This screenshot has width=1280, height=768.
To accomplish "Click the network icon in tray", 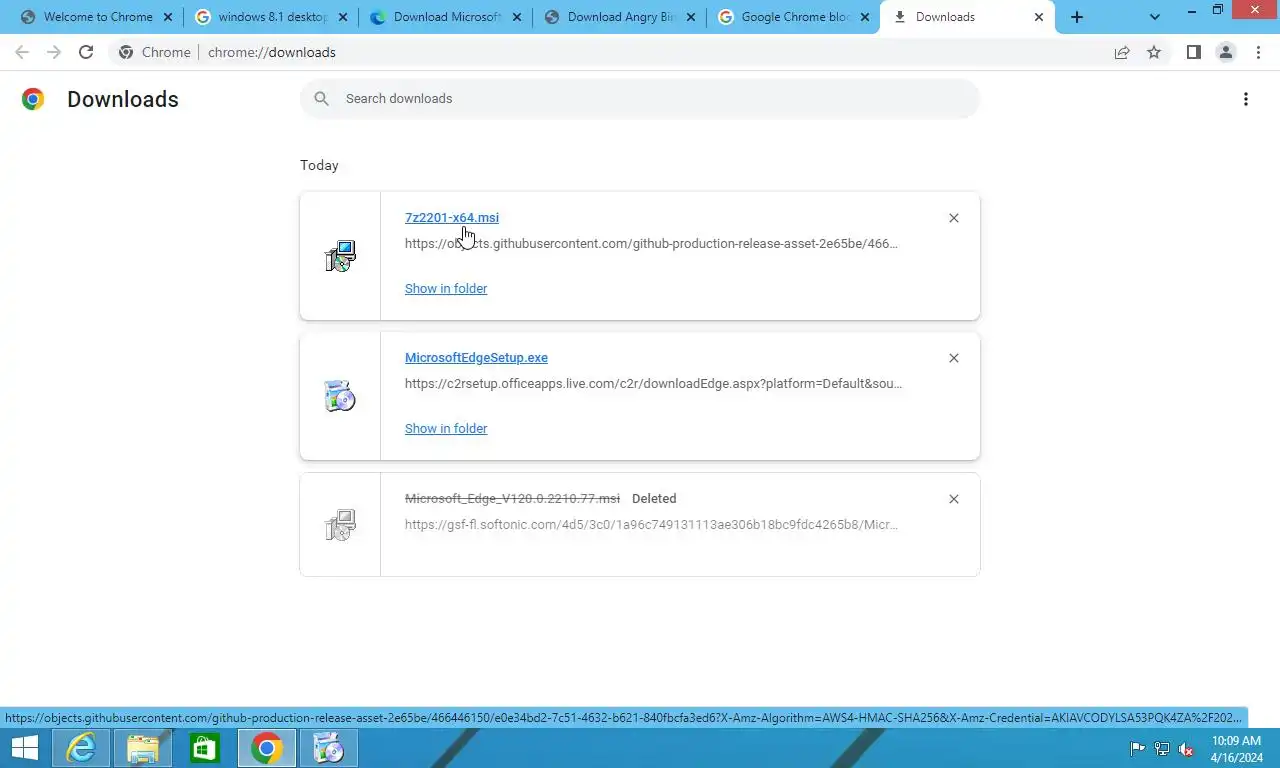I will tap(1162, 749).
